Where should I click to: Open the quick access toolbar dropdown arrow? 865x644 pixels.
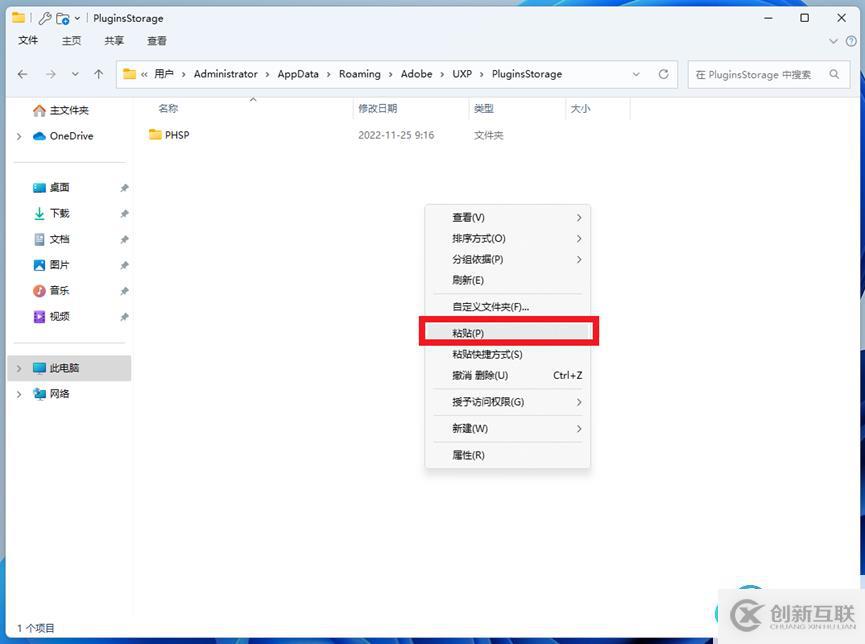77,18
